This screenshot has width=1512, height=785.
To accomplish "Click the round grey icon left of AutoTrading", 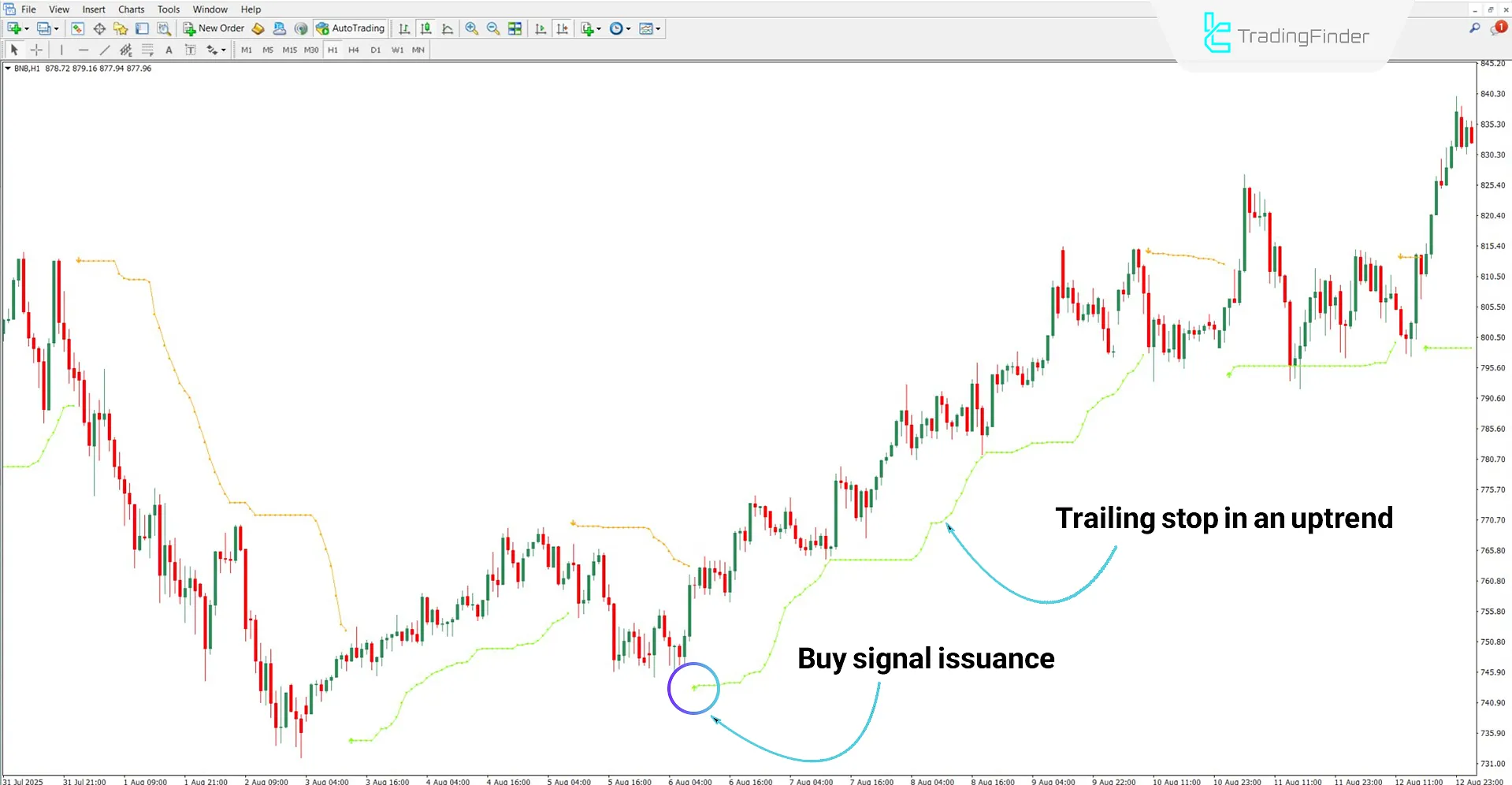I will tap(301, 28).
